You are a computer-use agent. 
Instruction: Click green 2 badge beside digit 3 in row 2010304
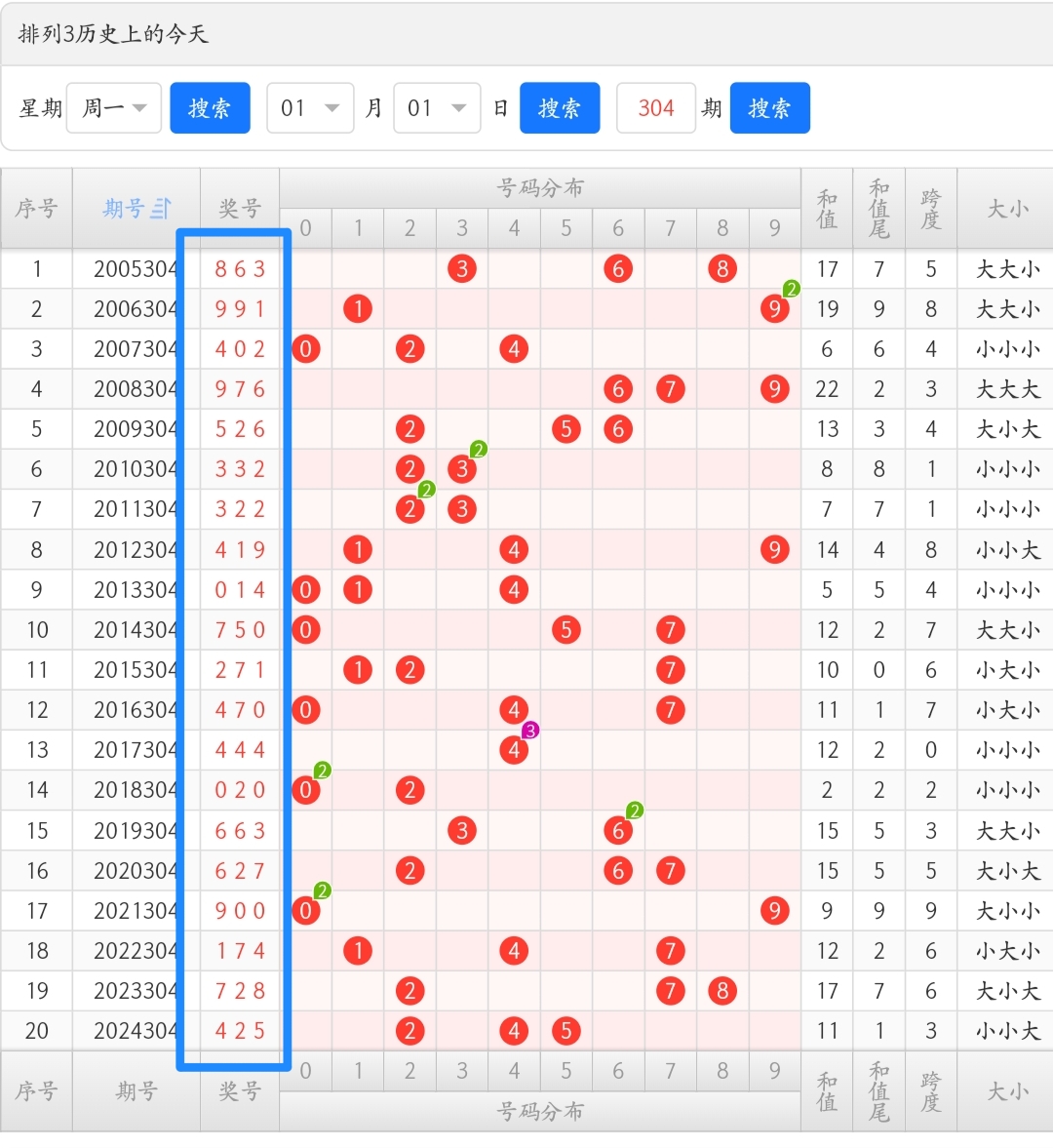click(478, 450)
